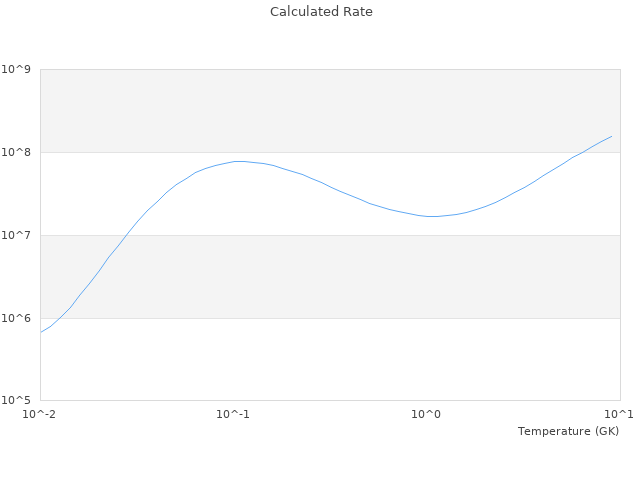640x480 pixels.
Task: Click the 10^7 y-axis tick label
Action: (x=16, y=236)
